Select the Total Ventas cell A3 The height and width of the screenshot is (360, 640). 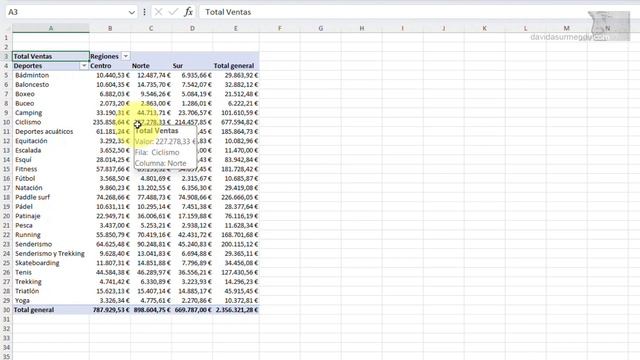point(51,56)
